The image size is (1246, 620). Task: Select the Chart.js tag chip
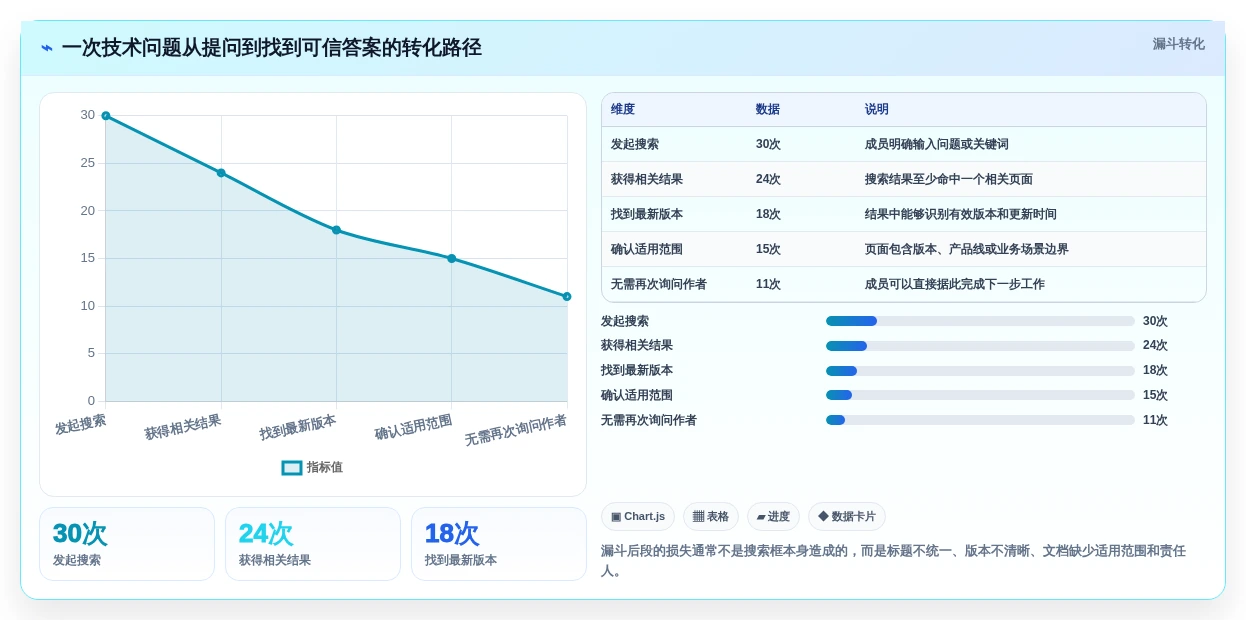[x=638, y=517]
